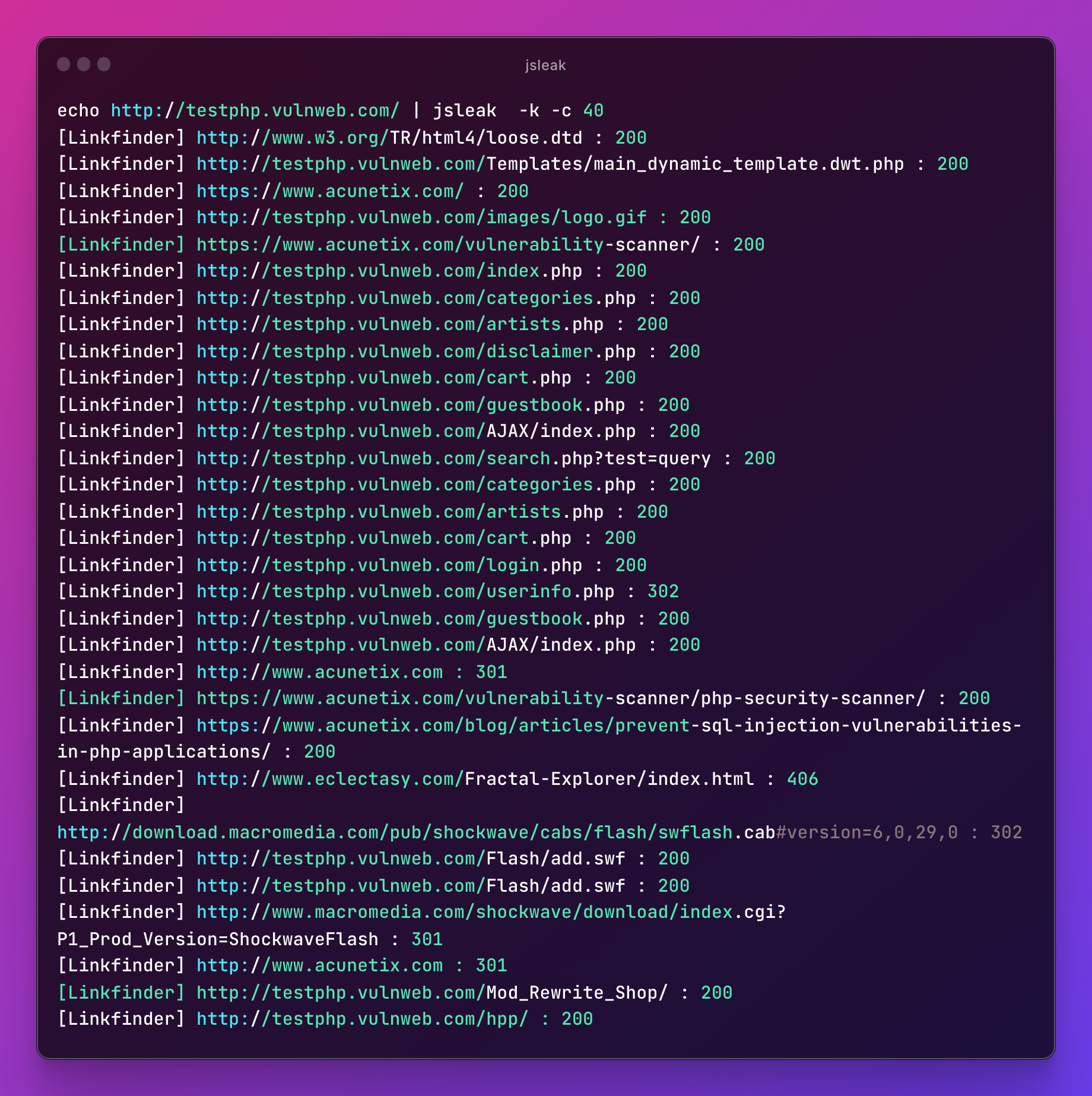Open the eclectasy Fractal-Explorer link
This screenshot has width=1092, height=1096.
475,779
